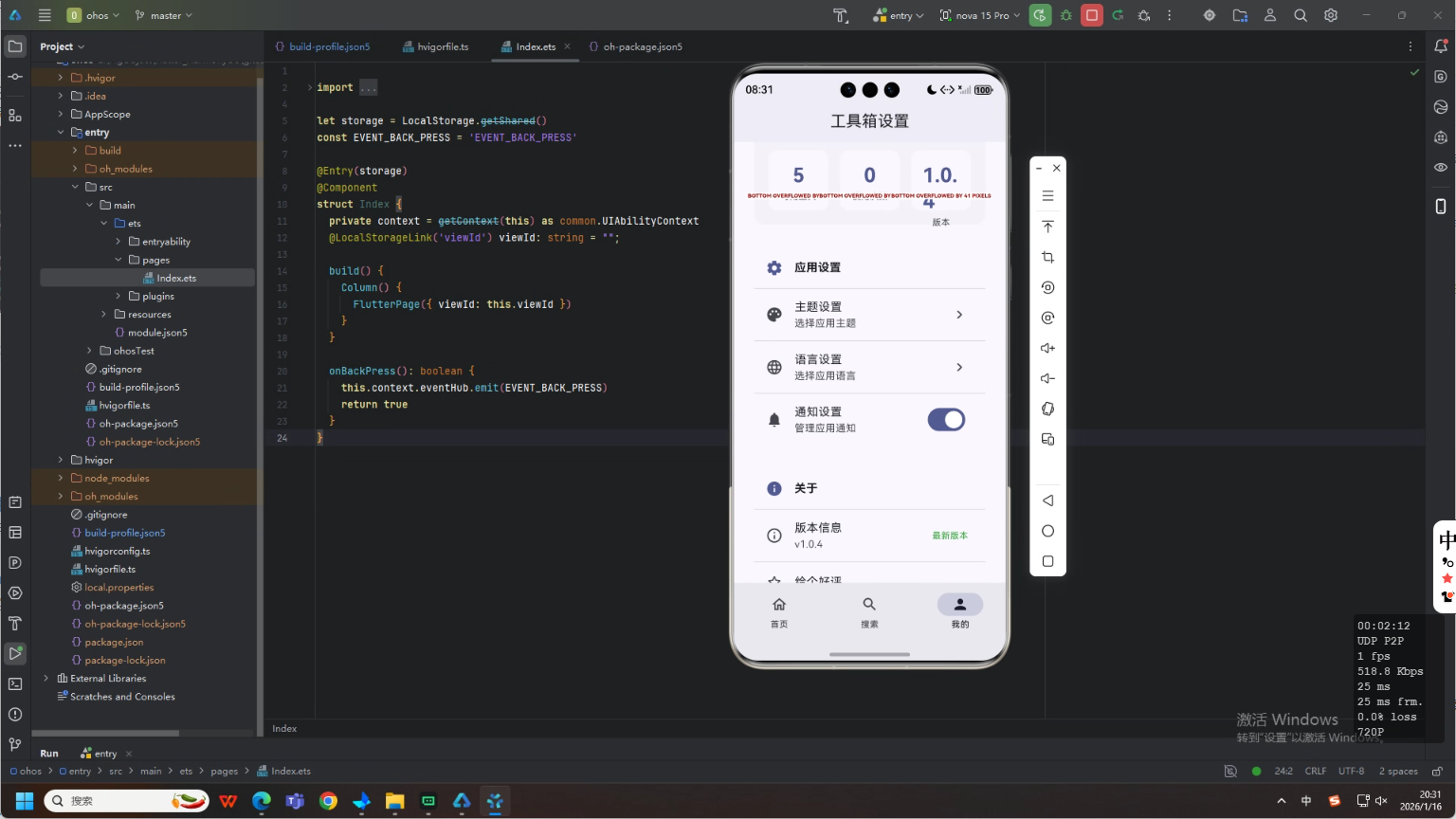Switch to oh-package.json5 editor tab
1456x819 pixels.
point(635,46)
